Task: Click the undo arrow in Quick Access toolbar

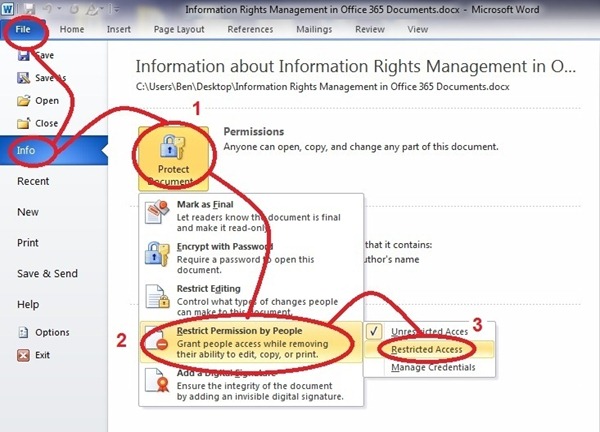Action: [47, 8]
